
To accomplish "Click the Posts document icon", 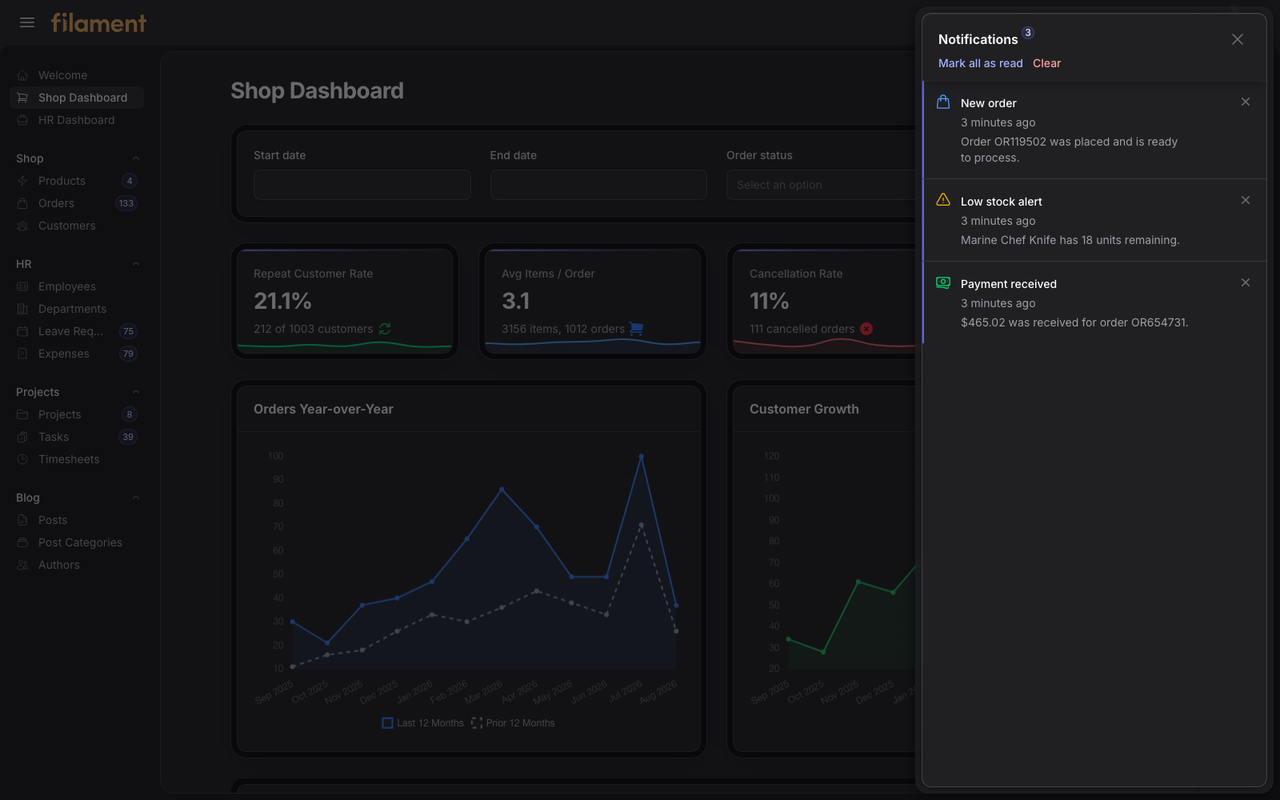I will click(23, 520).
